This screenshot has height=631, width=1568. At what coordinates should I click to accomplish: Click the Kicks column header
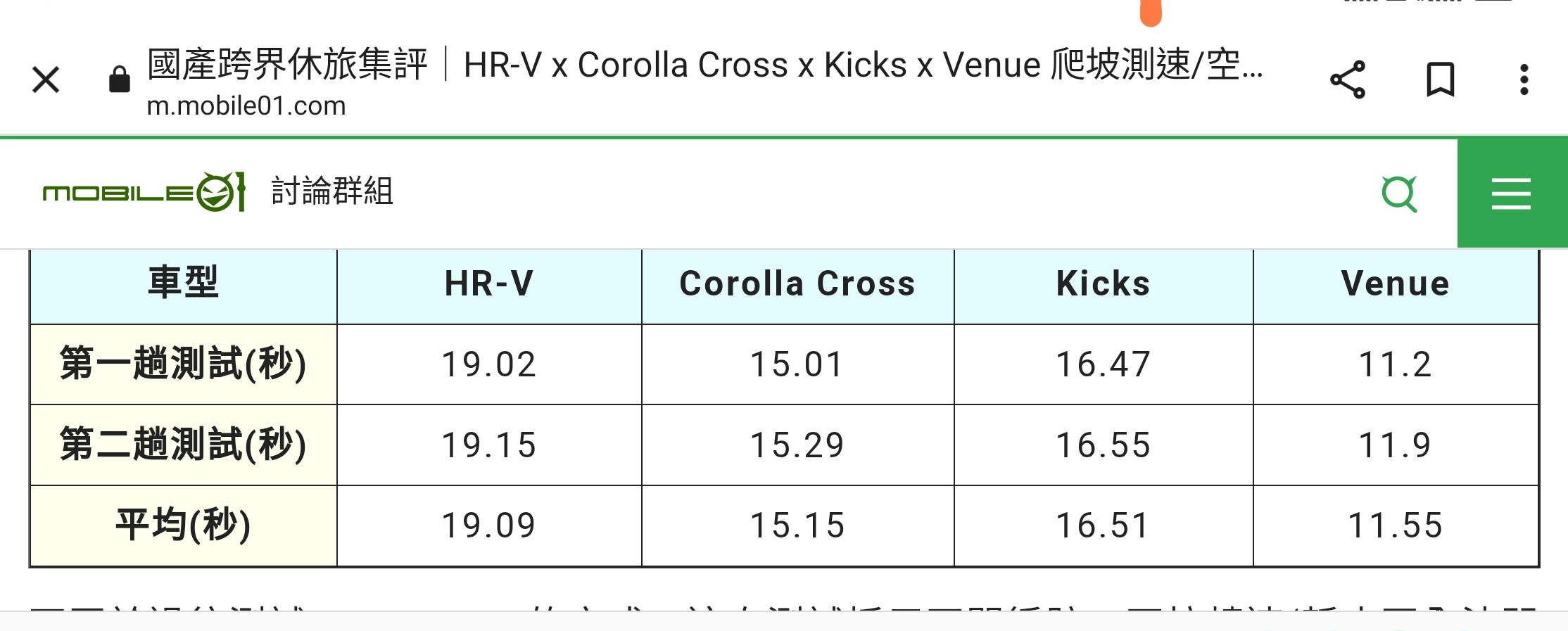(x=1103, y=284)
